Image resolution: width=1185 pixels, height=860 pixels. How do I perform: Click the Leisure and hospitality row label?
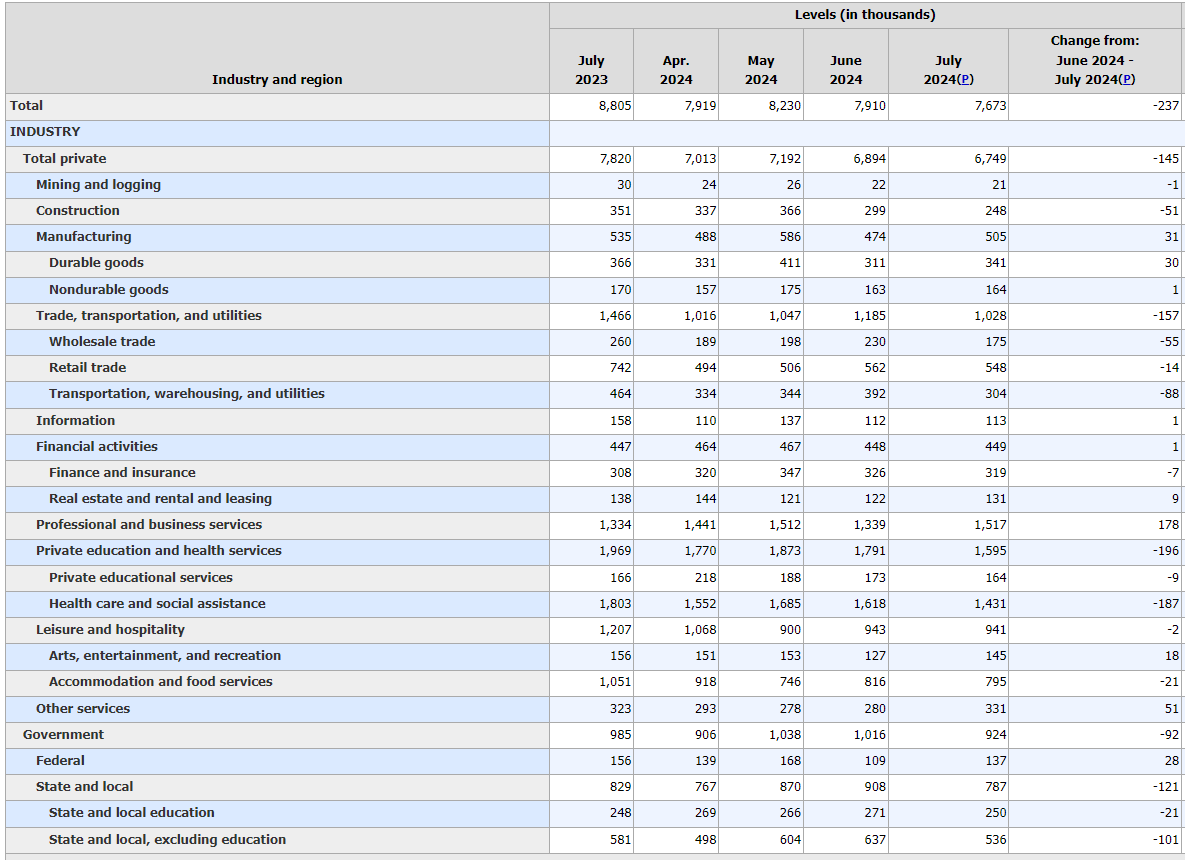tap(110, 630)
